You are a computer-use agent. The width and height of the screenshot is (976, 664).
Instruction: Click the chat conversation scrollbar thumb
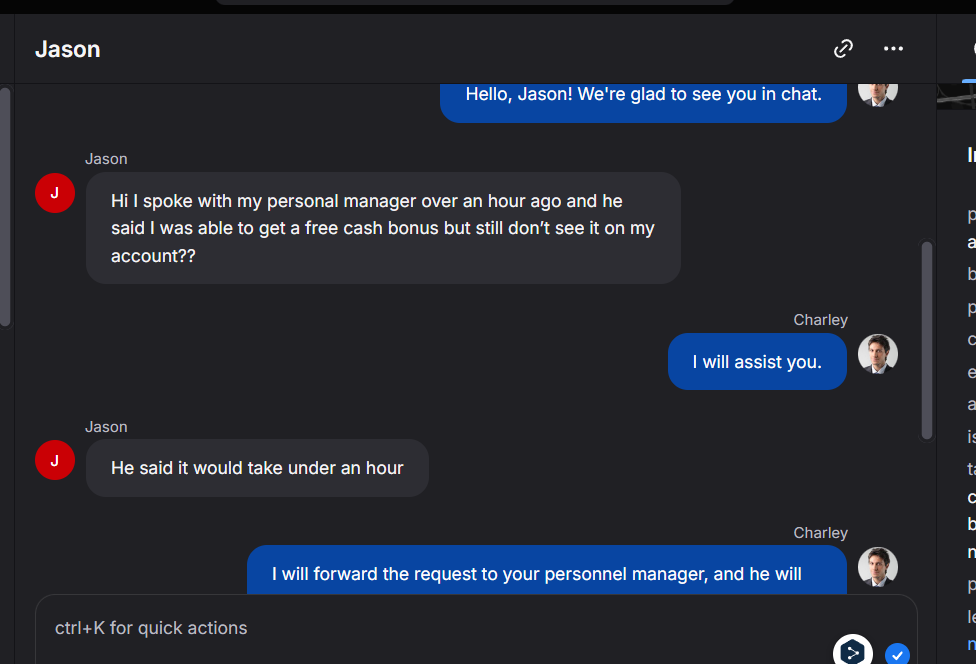(x=926, y=340)
